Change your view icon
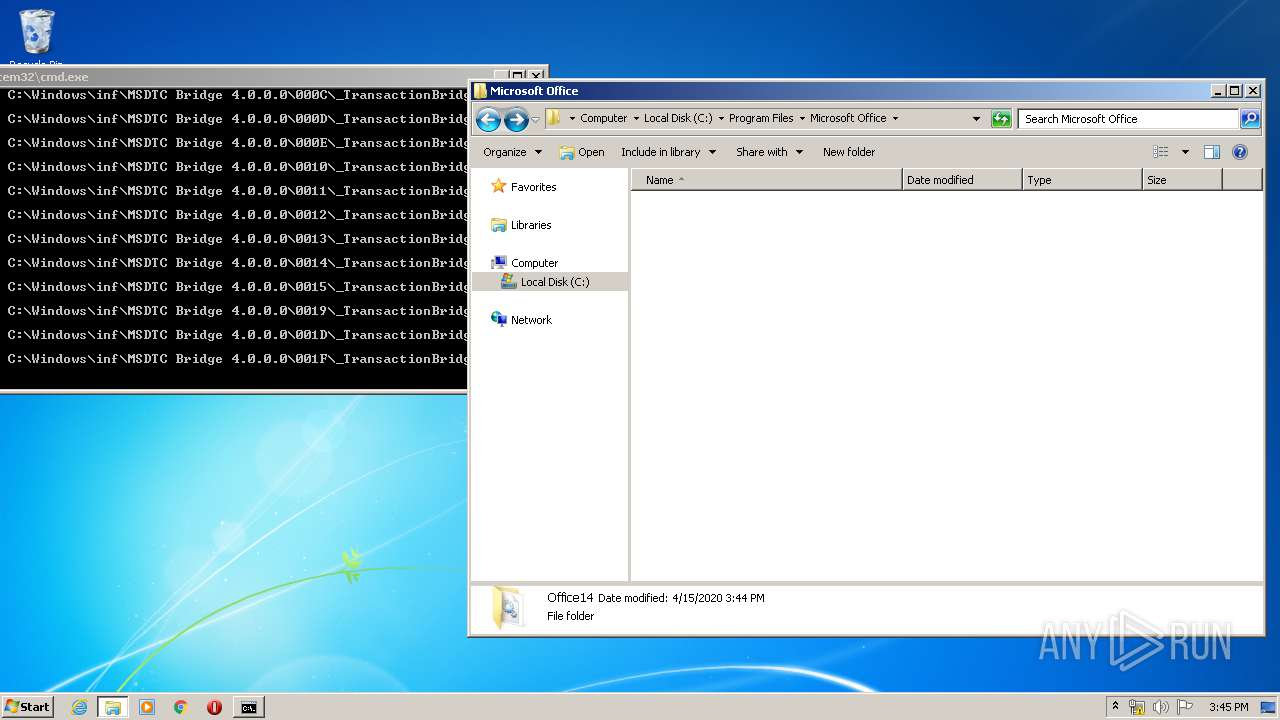The height and width of the screenshot is (720, 1280). [x=1161, y=152]
